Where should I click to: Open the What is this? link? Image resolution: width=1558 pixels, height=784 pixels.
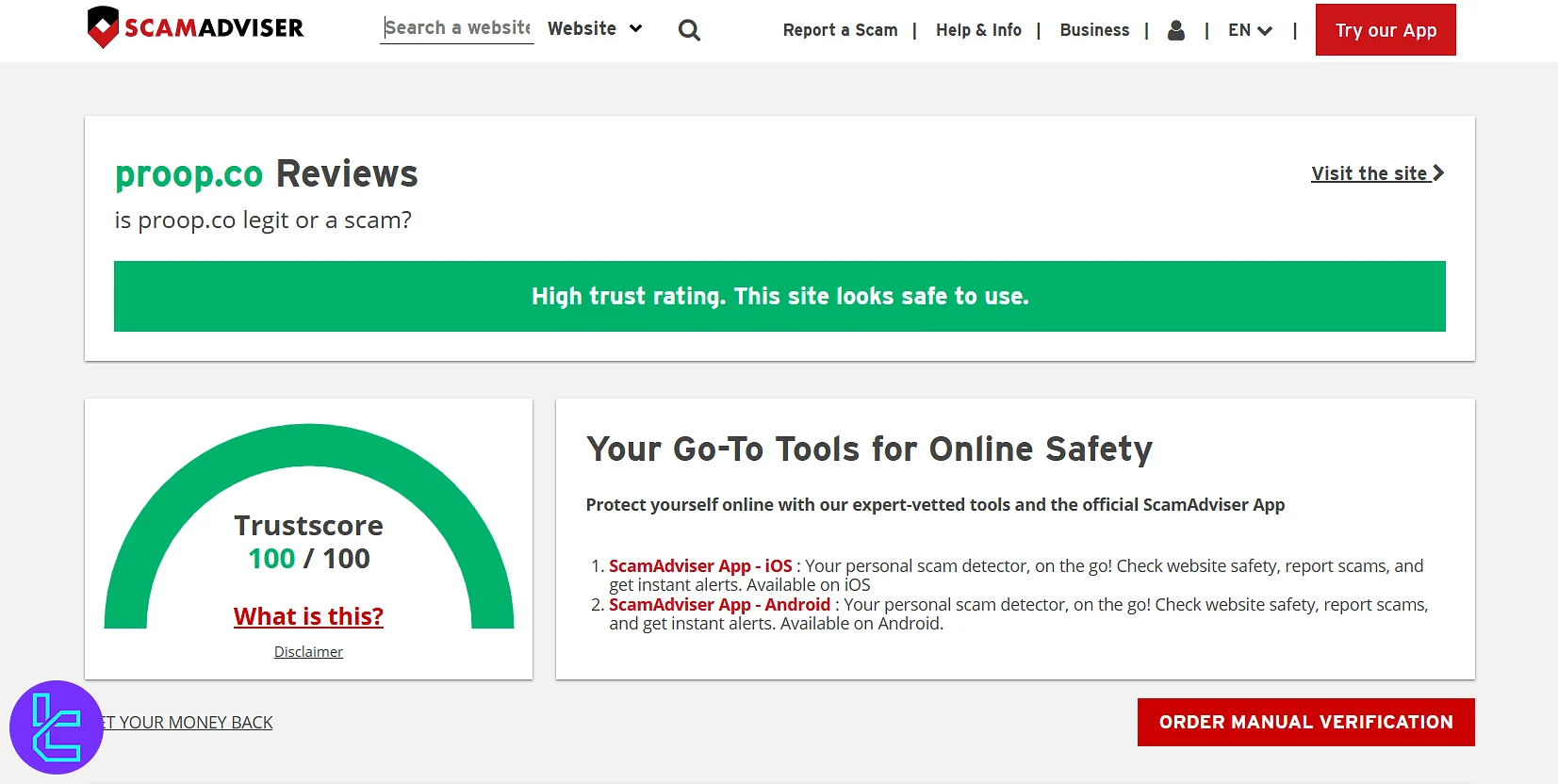tap(308, 616)
